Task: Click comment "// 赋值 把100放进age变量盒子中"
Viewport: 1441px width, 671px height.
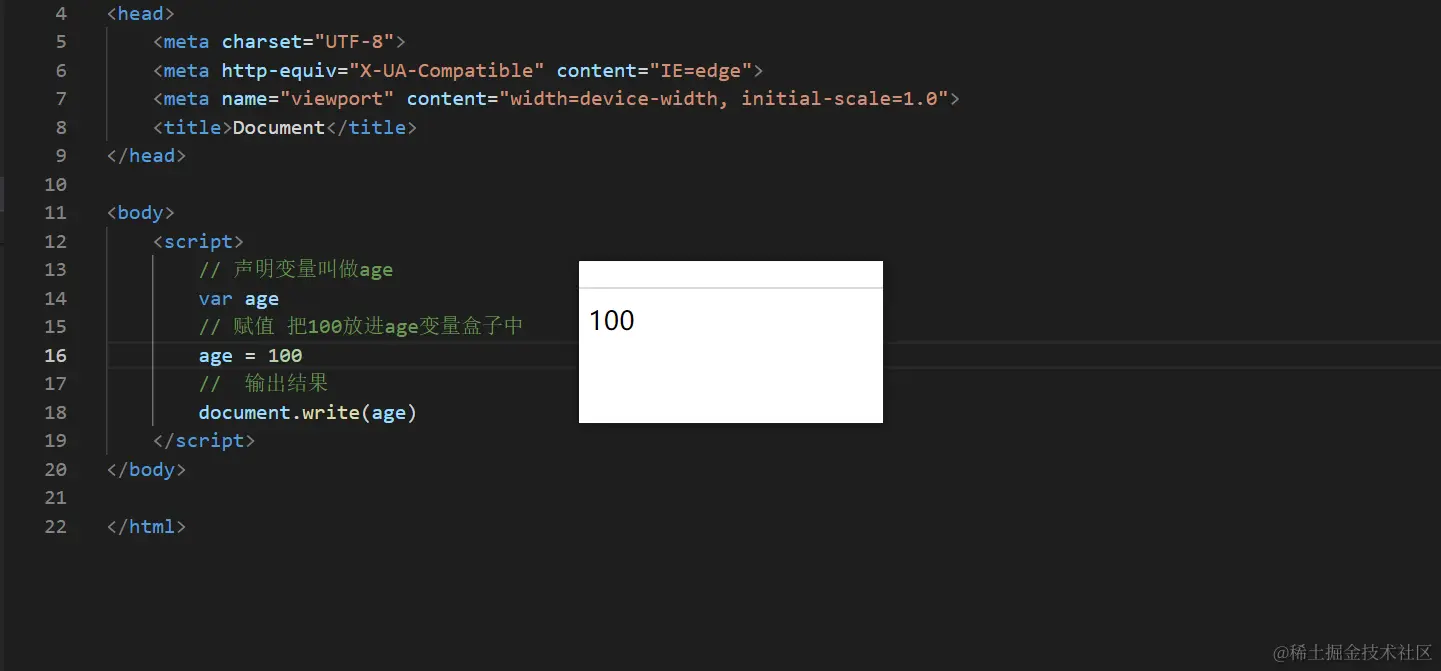Action: click(361, 327)
